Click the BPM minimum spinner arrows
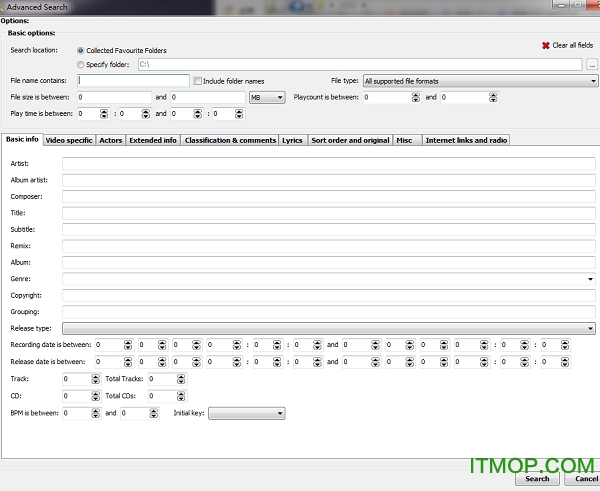 click(x=95, y=413)
